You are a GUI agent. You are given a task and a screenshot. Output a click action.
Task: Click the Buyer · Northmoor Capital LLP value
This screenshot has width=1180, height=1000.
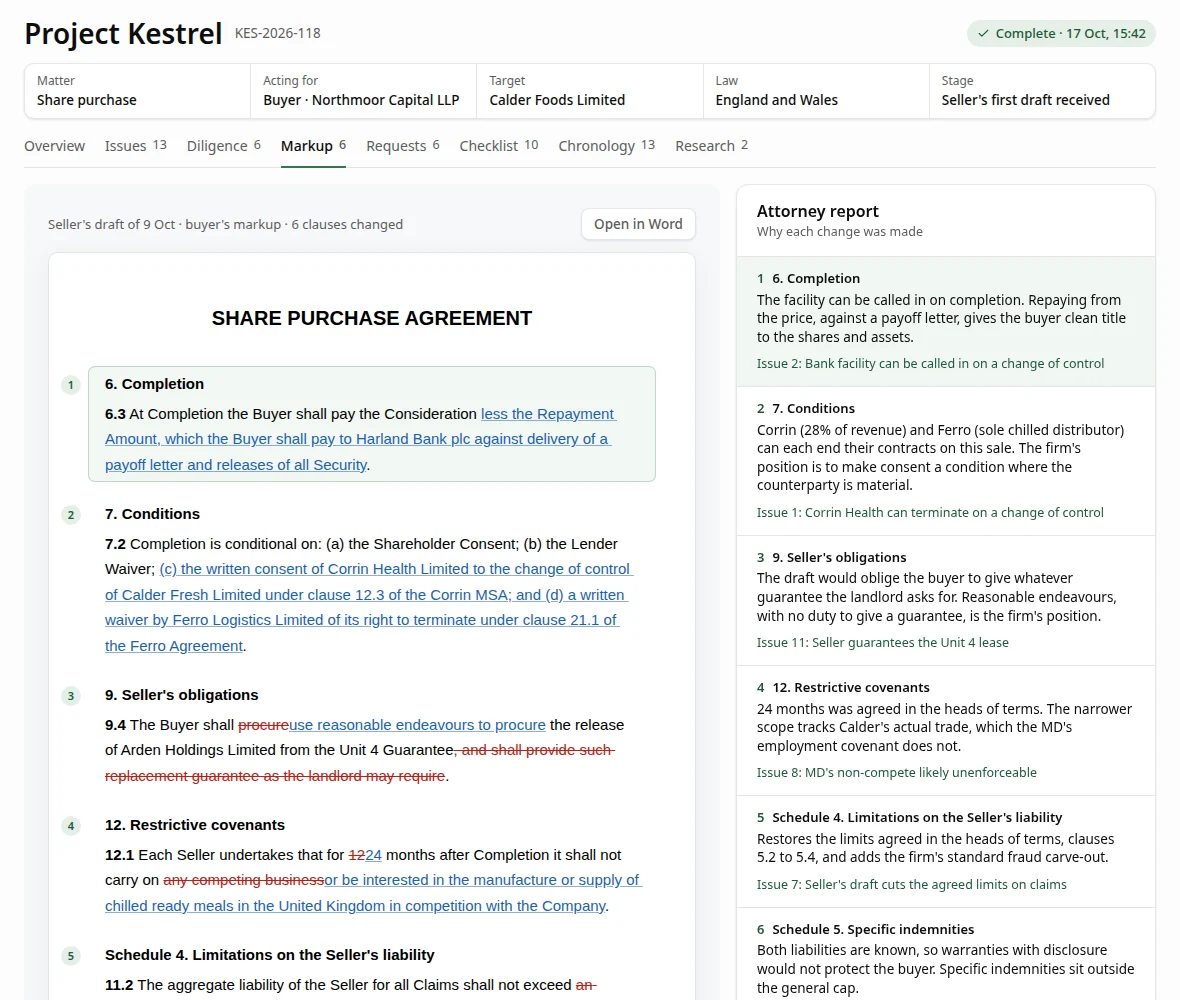(361, 100)
